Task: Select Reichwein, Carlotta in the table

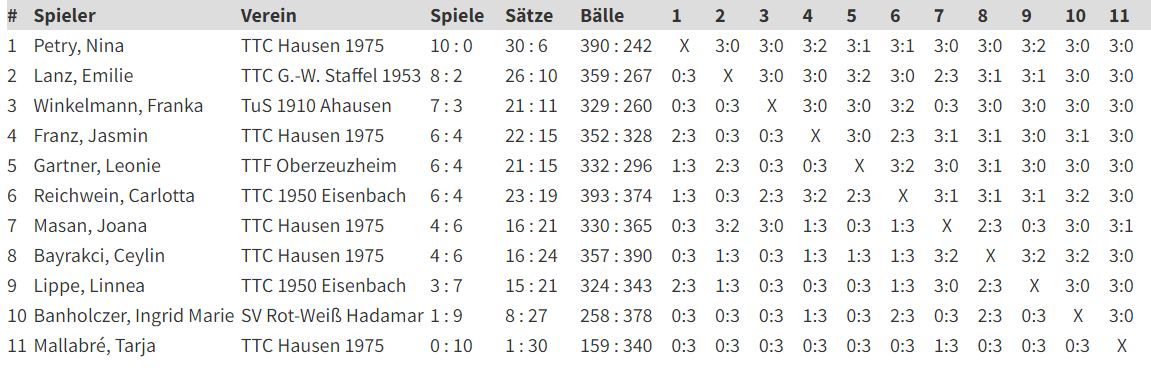Action: pyautogui.click(x=115, y=196)
